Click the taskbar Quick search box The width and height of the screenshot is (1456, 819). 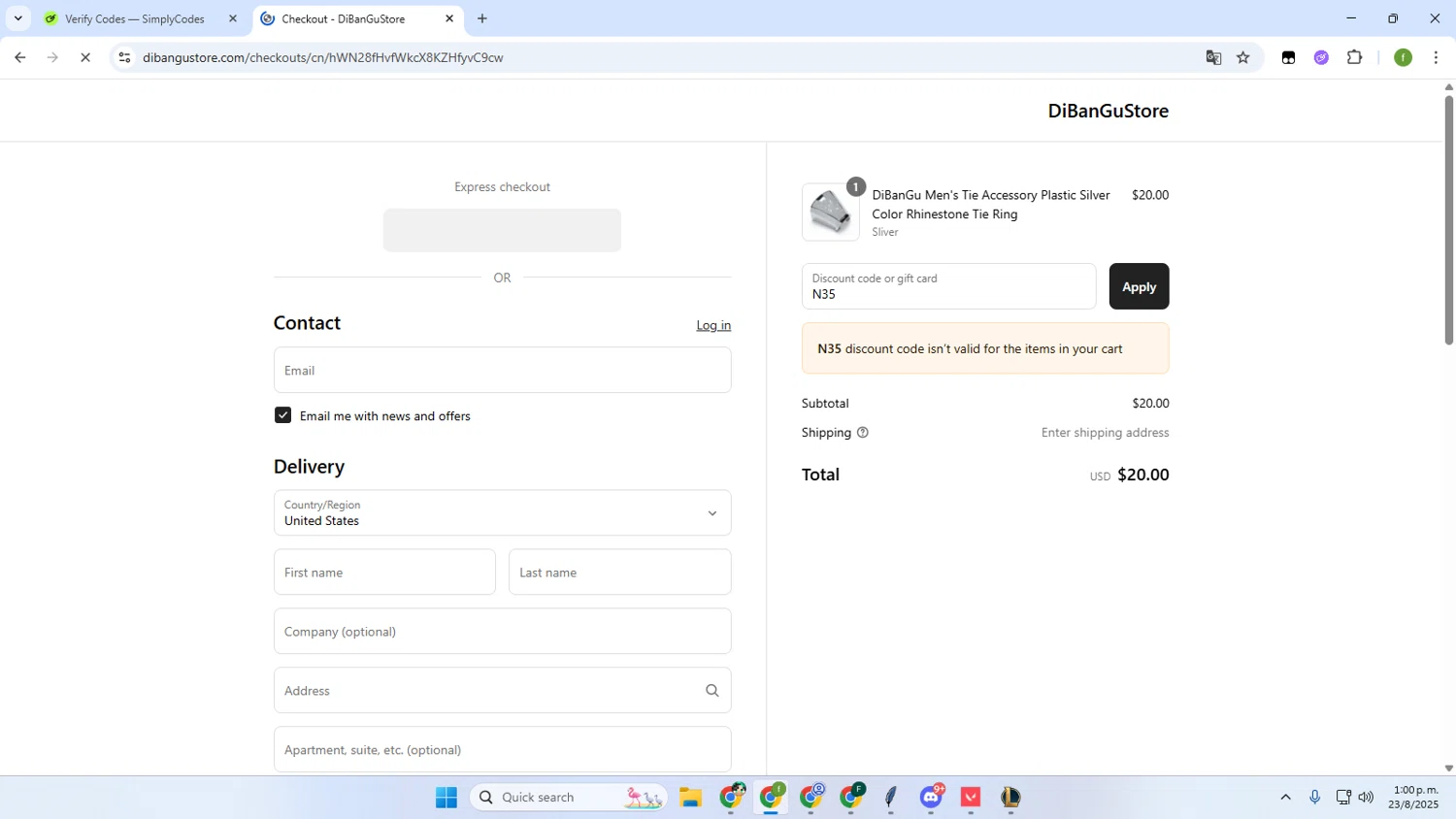(x=569, y=798)
